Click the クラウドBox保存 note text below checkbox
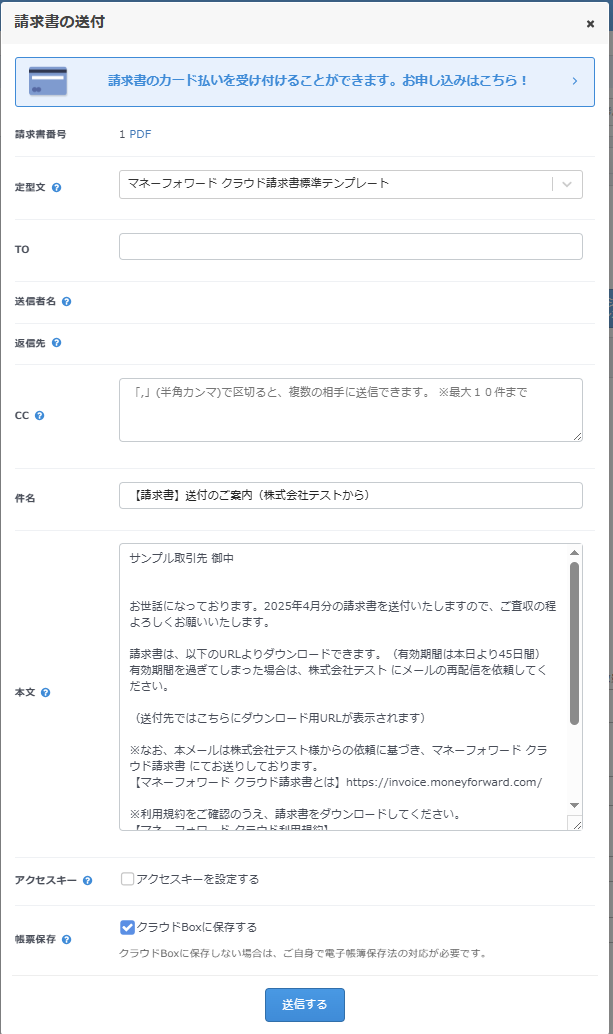 point(304,953)
